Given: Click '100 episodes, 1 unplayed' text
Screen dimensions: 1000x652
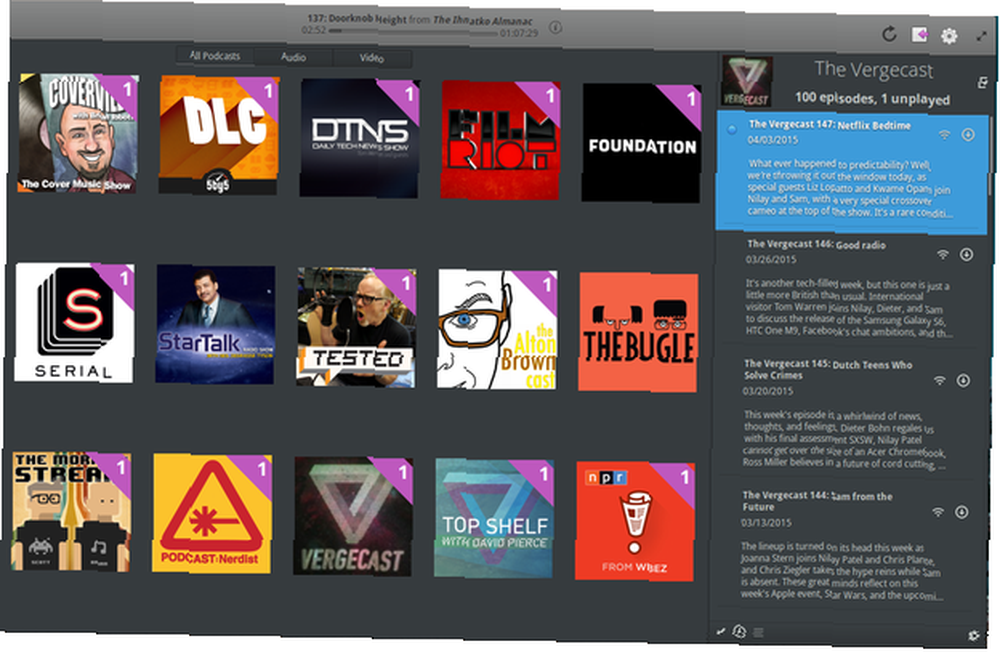Looking at the screenshot, I should 872,99.
